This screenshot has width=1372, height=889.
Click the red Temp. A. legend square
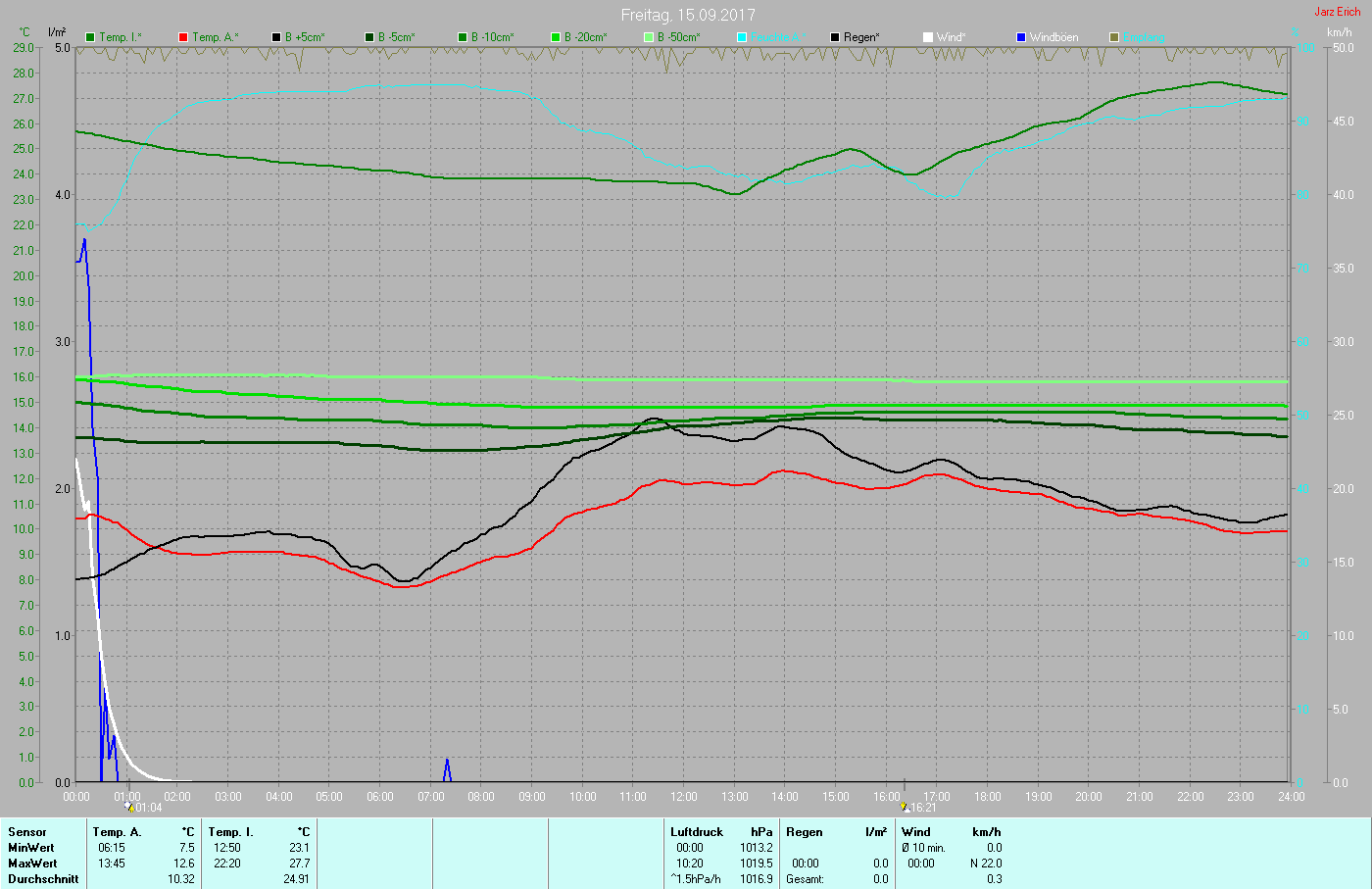click(183, 37)
